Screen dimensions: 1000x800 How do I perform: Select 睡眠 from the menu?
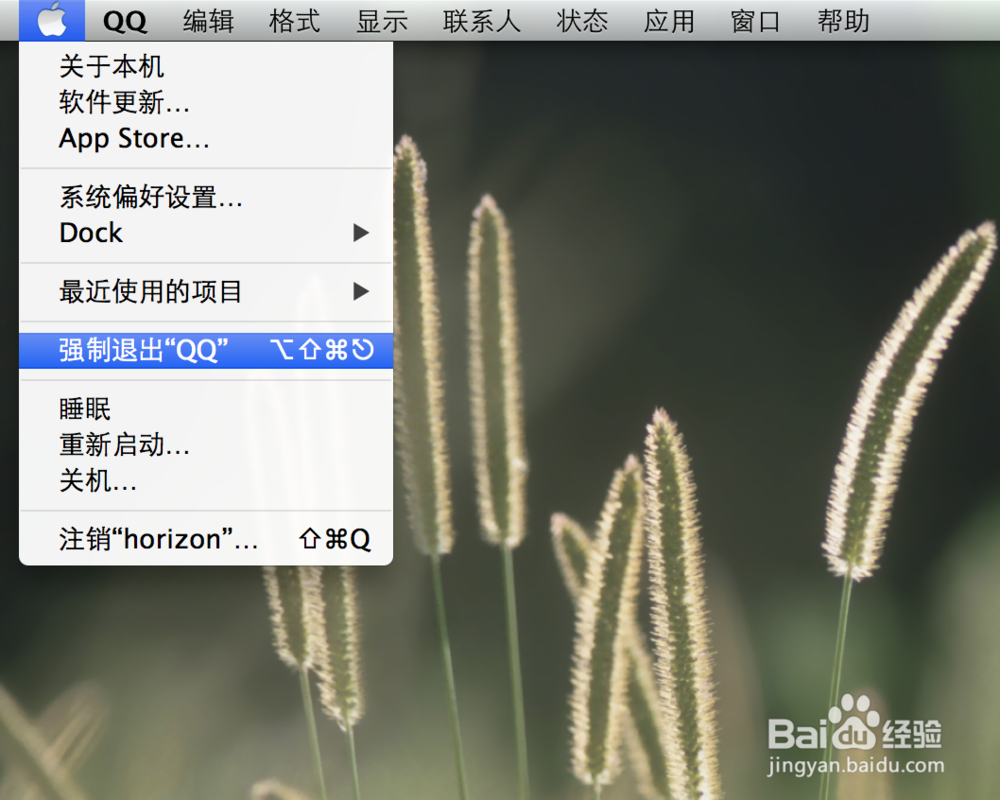[206, 409]
